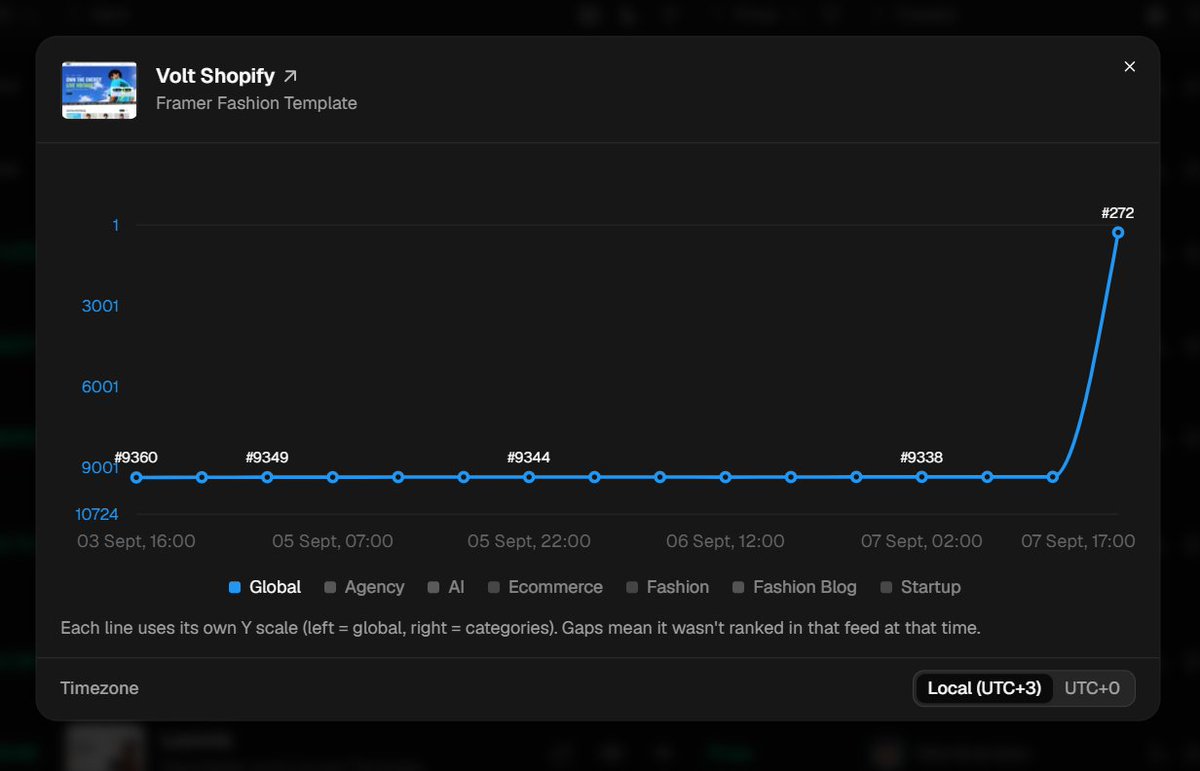The width and height of the screenshot is (1200, 771).
Task: Switch timezone to UTC+0
Action: (1092, 688)
